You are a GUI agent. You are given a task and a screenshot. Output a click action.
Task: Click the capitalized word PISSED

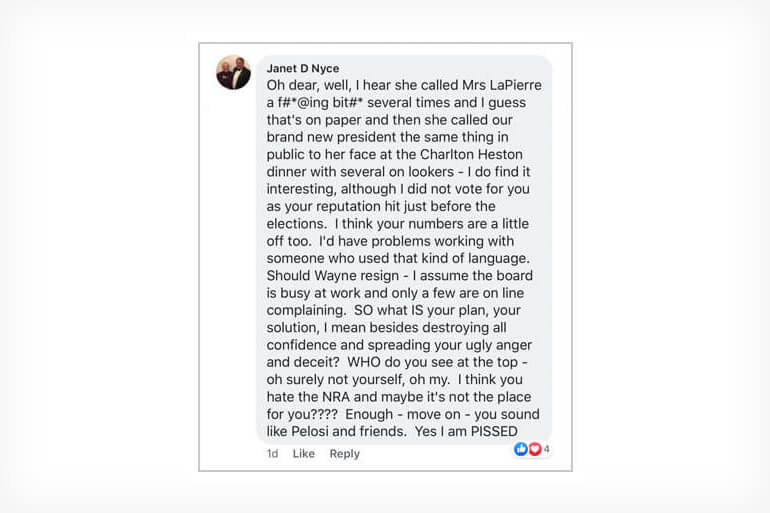click(x=494, y=431)
